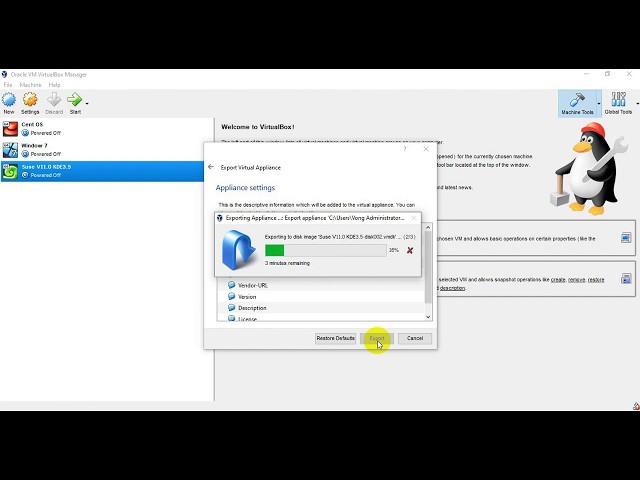Open the Snapshots tool pane icon
Screen dimensions: 640x480
tap(626, 279)
